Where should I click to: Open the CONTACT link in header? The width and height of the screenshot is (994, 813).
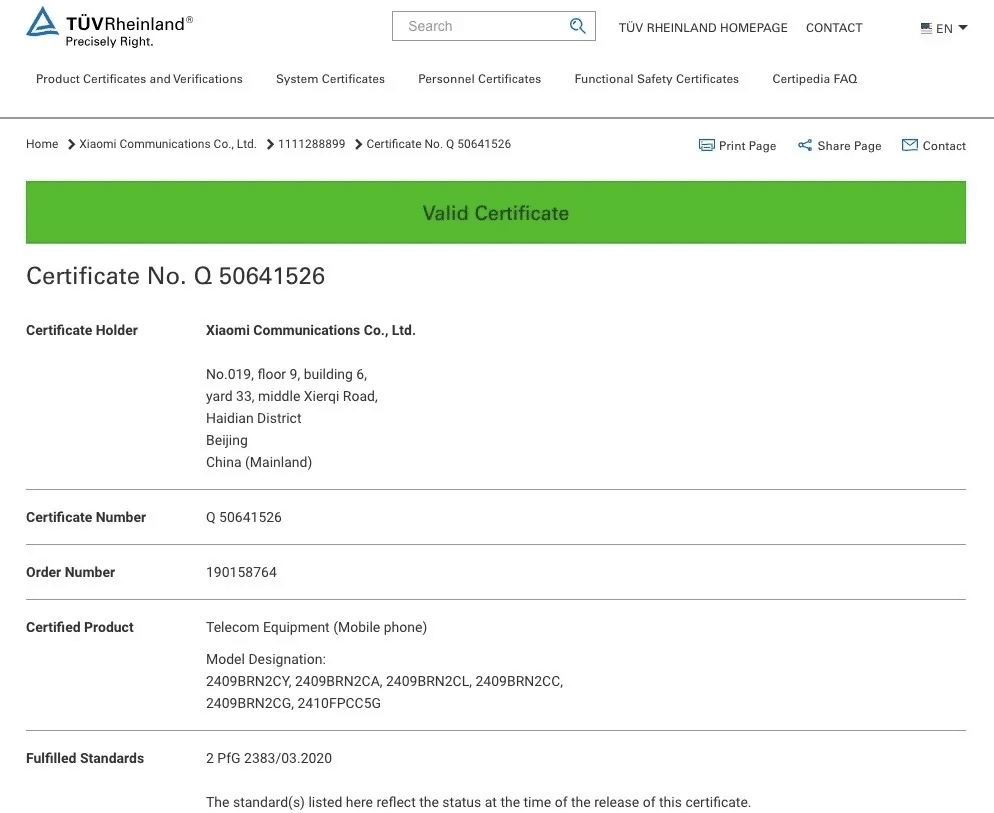click(834, 28)
